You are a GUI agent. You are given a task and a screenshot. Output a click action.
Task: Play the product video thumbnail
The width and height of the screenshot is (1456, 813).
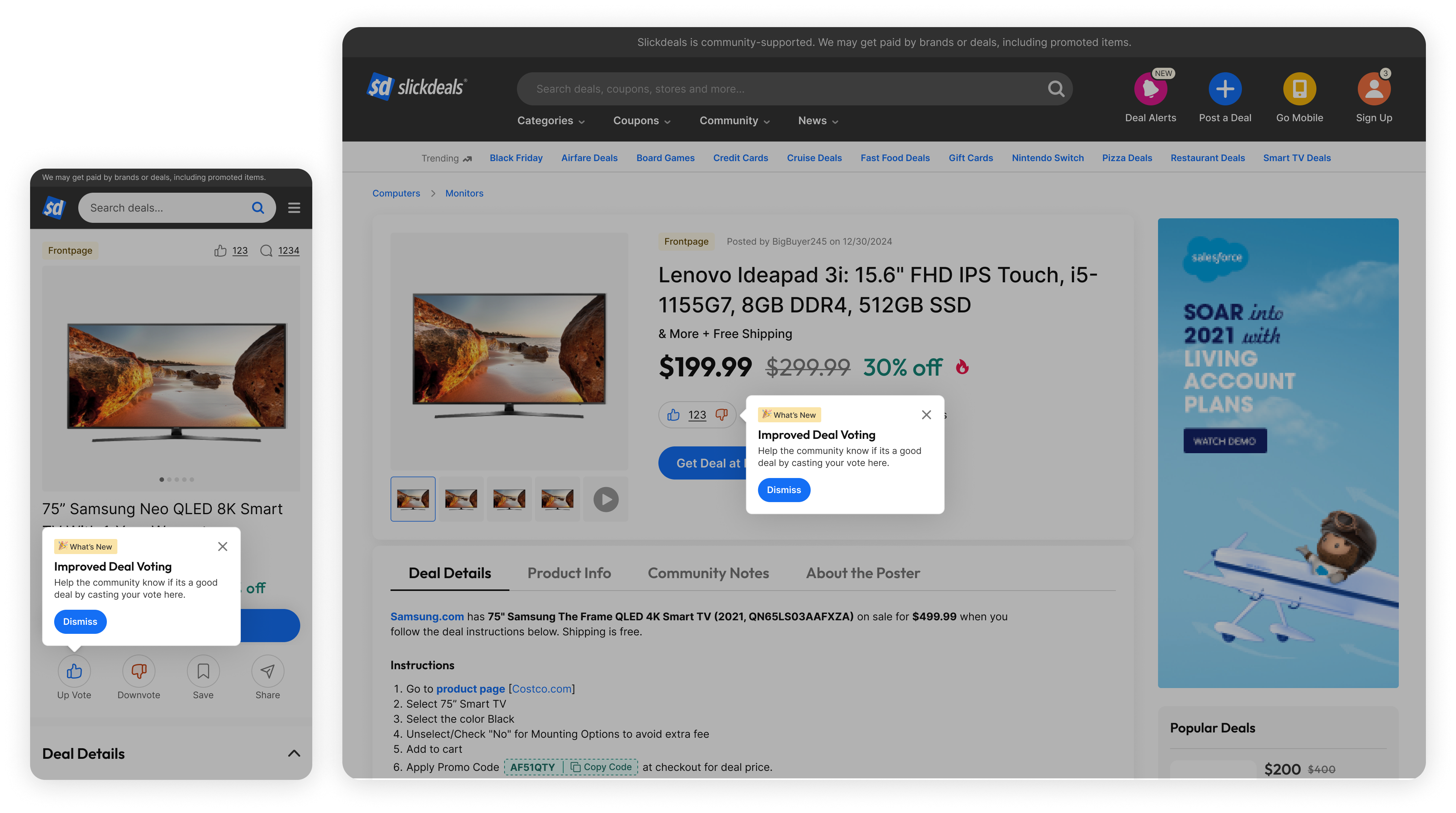(605, 499)
